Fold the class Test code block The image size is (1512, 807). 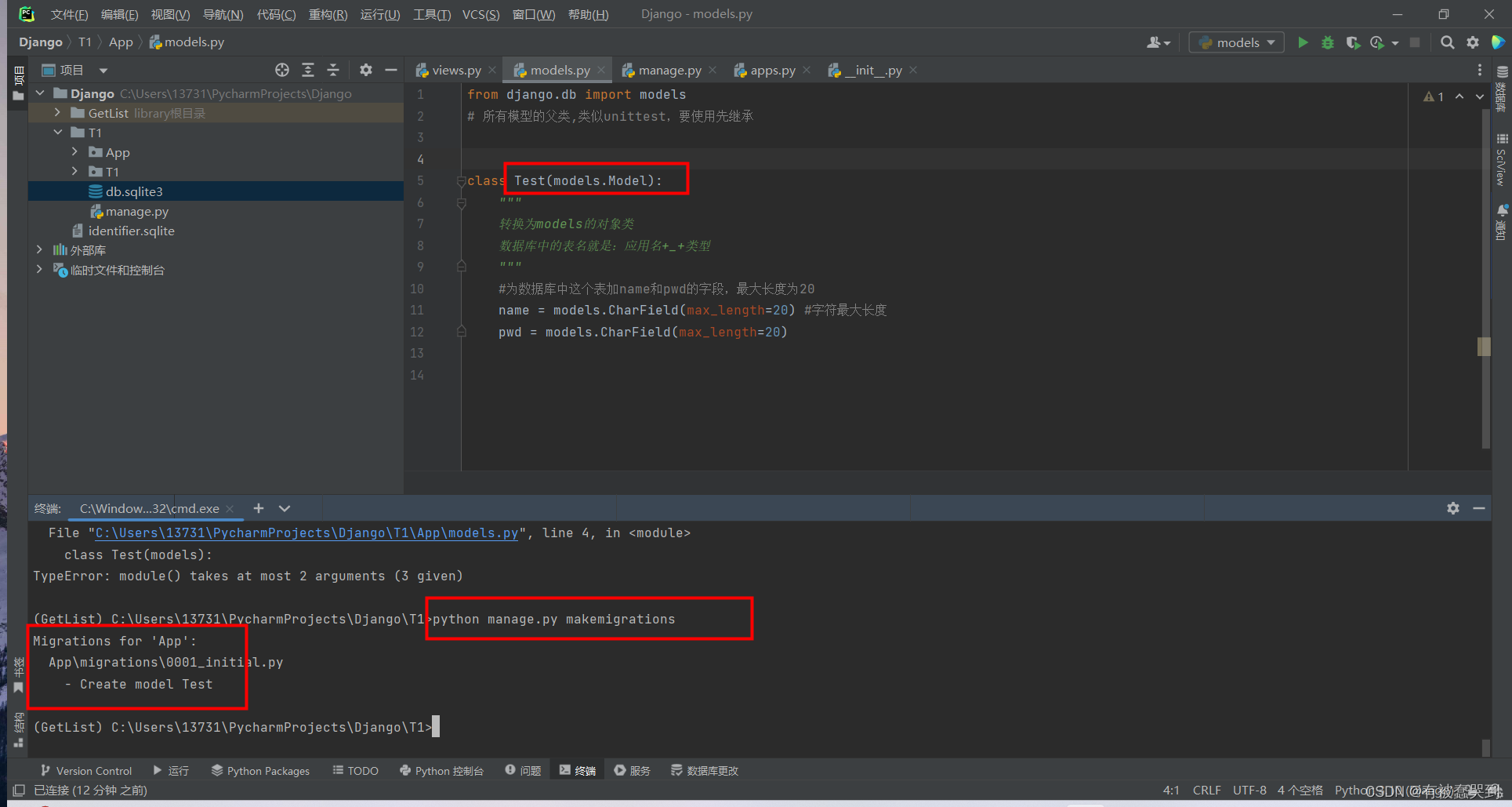[x=461, y=181]
